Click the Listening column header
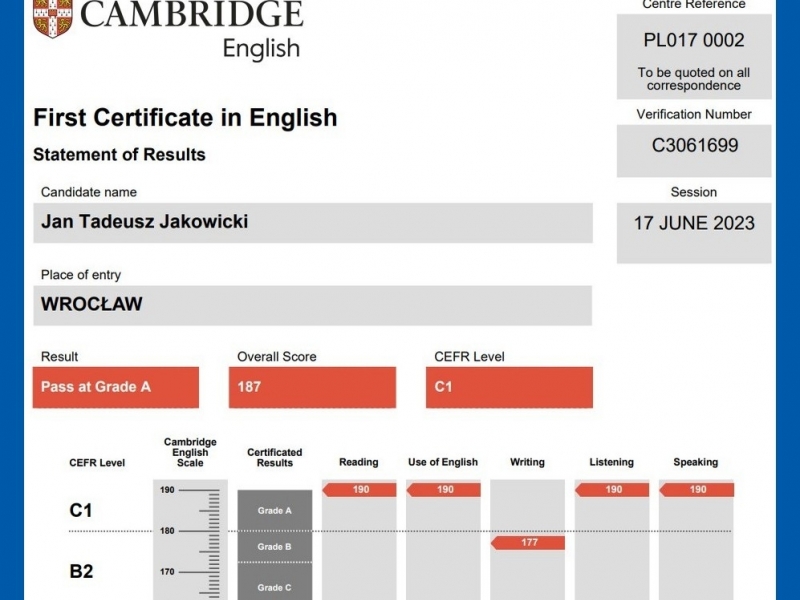Image resolution: width=800 pixels, height=600 pixels. tap(611, 462)
